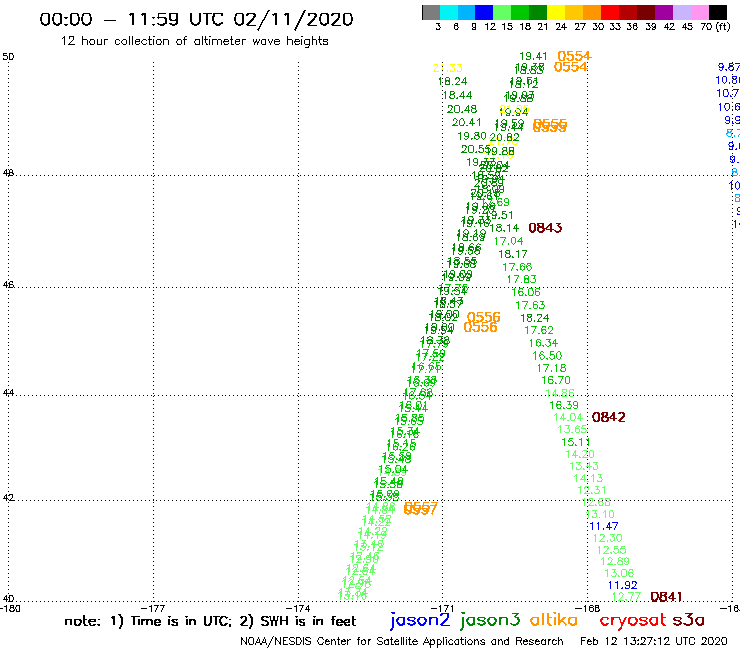Select the yellow swatch in the color scale
Image resolution: width=740 pixels, height=650 pixels.
click(556, 12)
